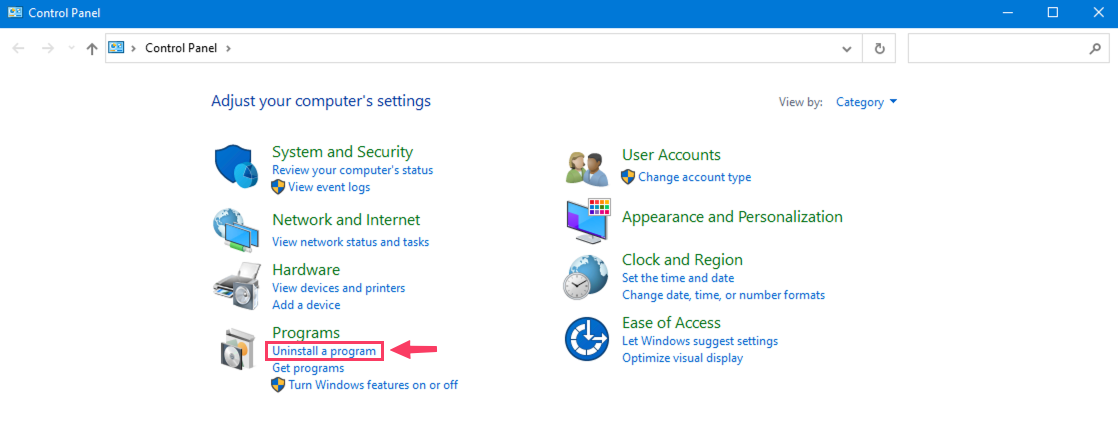1118x445 pixels.
Task: Open the Appearance and Personalization monitor icon
Action: pos(588,220)
